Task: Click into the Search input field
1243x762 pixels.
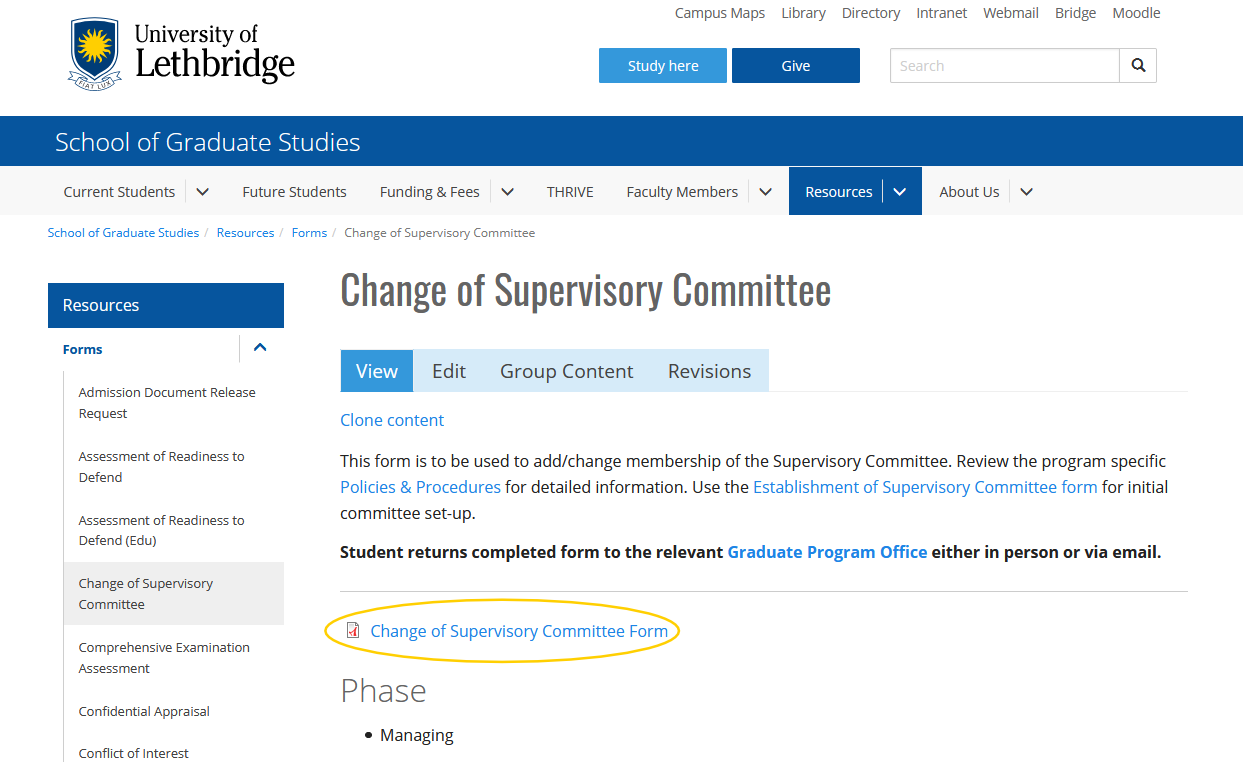Action: pyautogui.click(x=1005, y=66)
